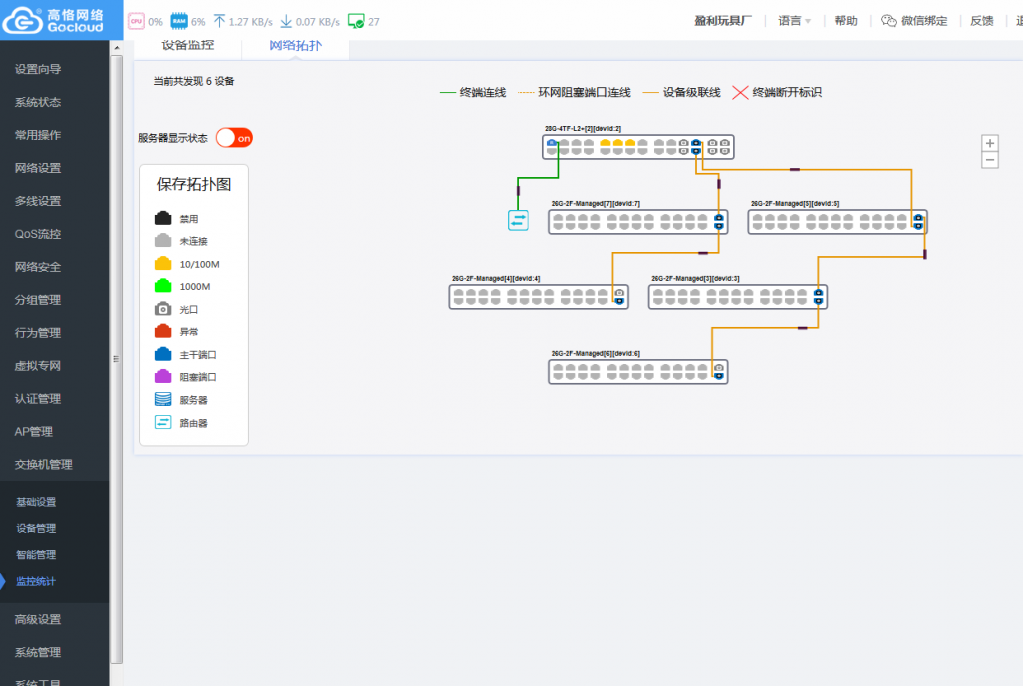The image size is (1023, 686).
Task: Click the zoom in plus button
Action: coord(990,143)
